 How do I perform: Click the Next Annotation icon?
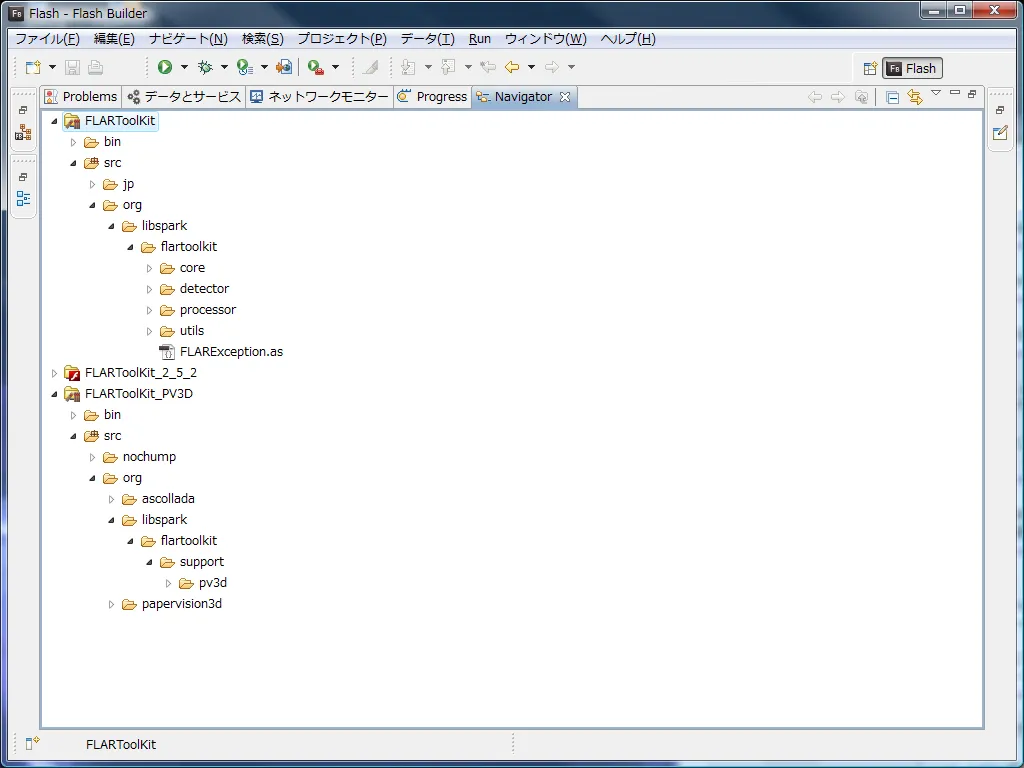pos(408,67)
